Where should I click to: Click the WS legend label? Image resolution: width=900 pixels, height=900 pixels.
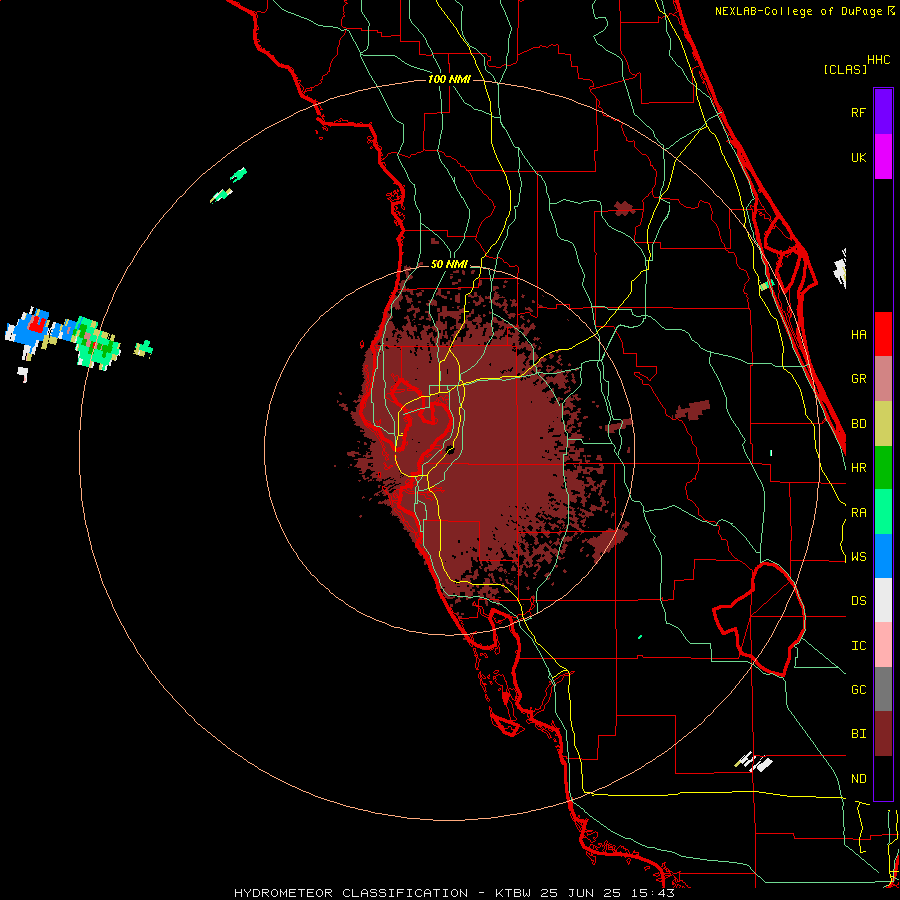858,557
